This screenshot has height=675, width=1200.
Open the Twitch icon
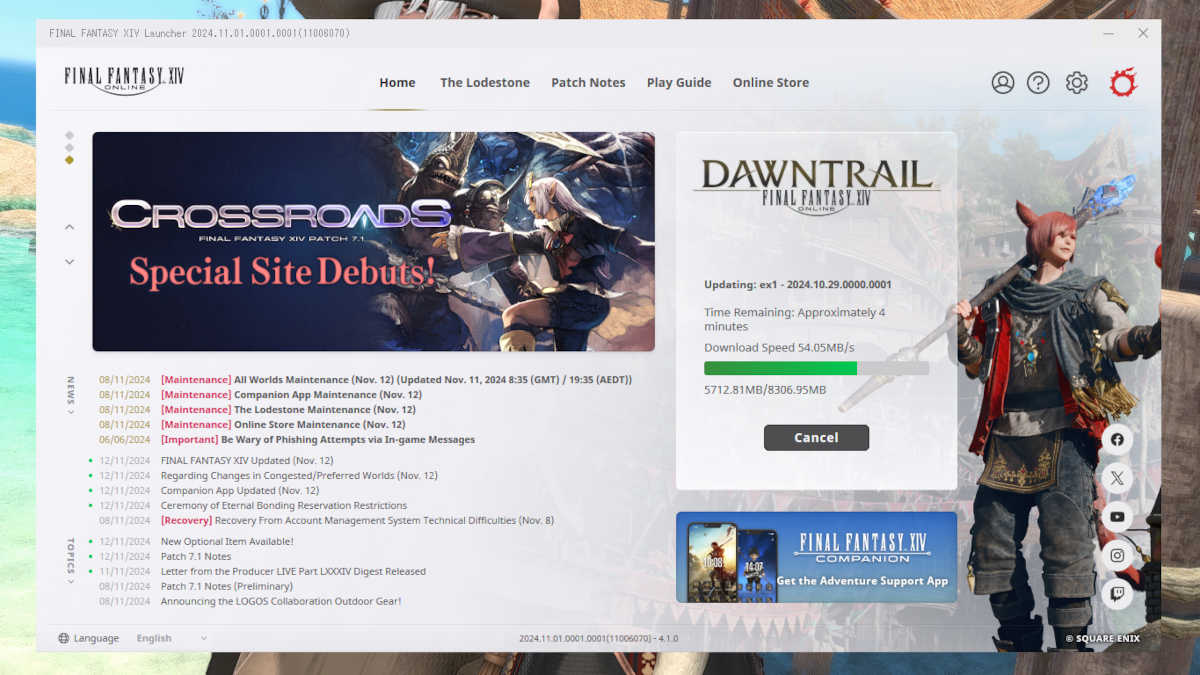pos(1117,593)
